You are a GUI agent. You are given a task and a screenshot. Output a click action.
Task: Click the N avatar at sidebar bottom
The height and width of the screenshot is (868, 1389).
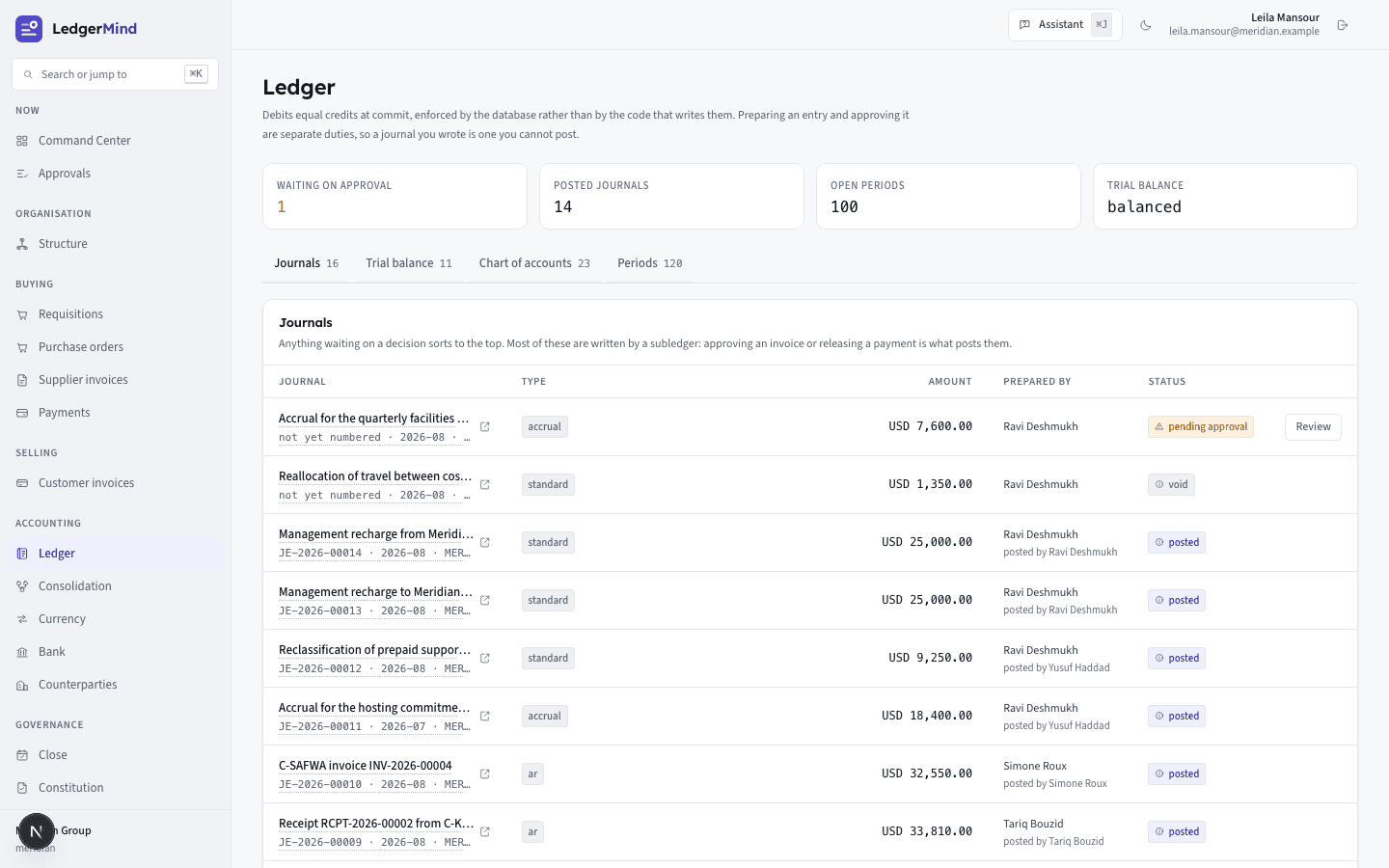point(36,830)
